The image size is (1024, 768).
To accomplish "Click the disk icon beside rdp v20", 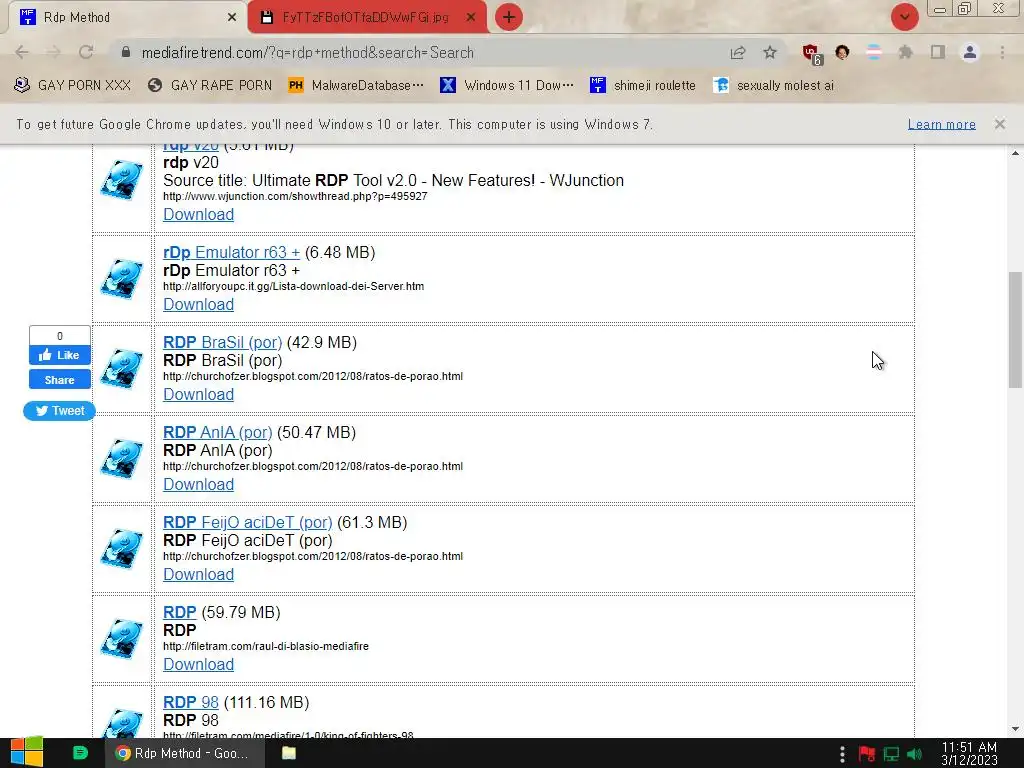I will click(x=122, y=180).
